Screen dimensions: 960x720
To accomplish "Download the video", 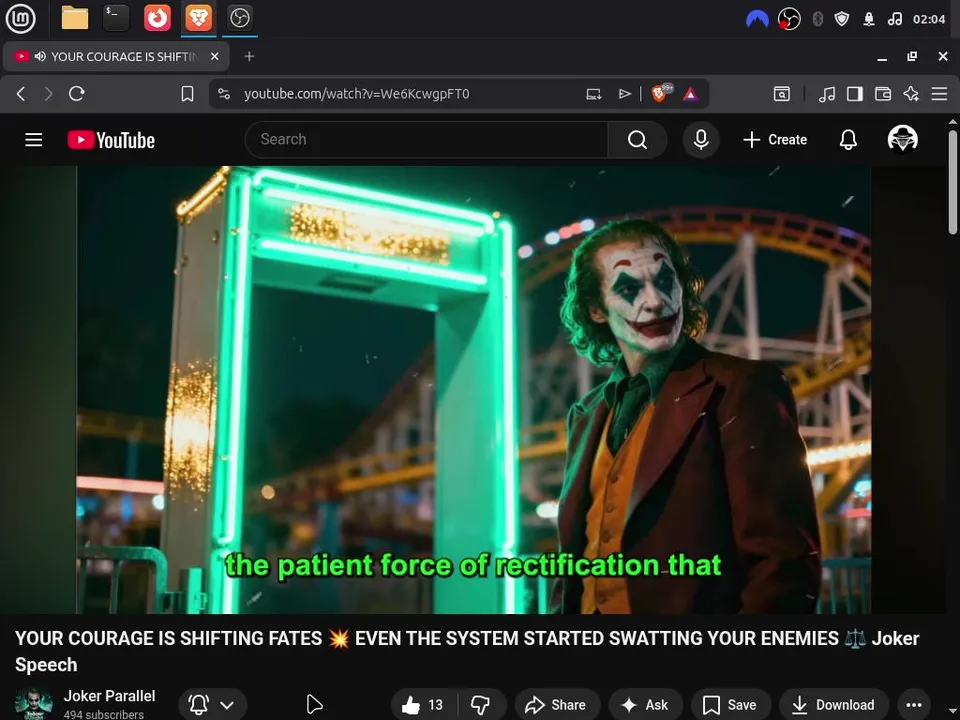I will tap(833, 705).
